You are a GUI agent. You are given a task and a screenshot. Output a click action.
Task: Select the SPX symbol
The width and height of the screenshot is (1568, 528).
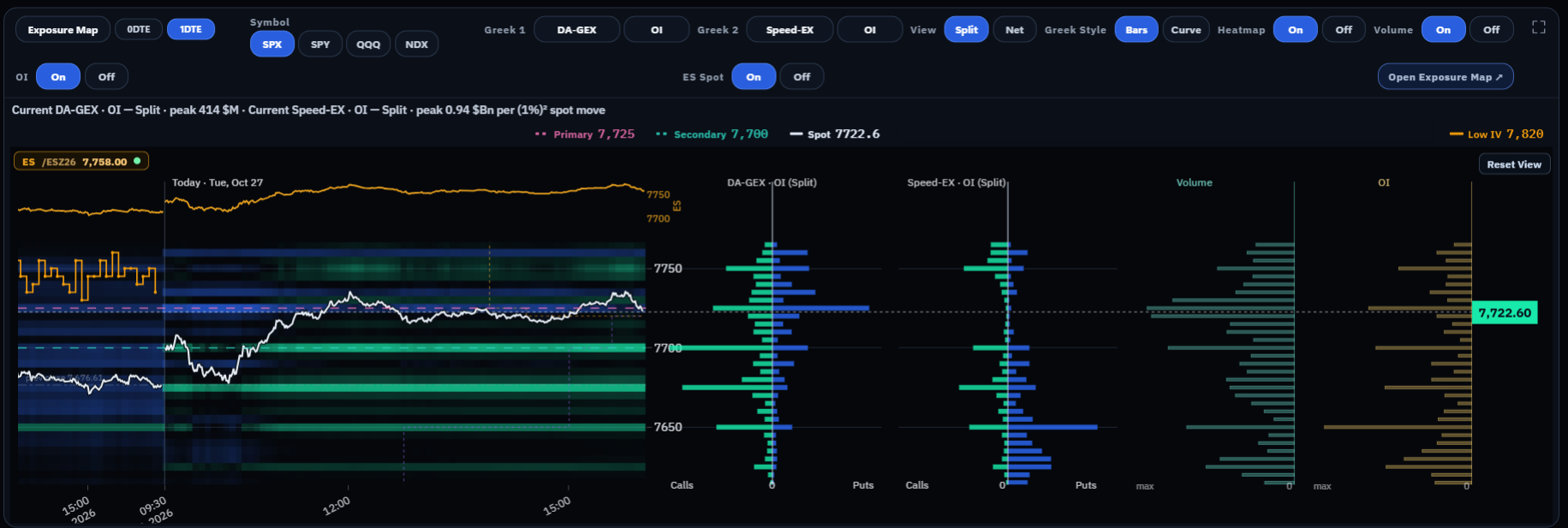coord(272,44)
